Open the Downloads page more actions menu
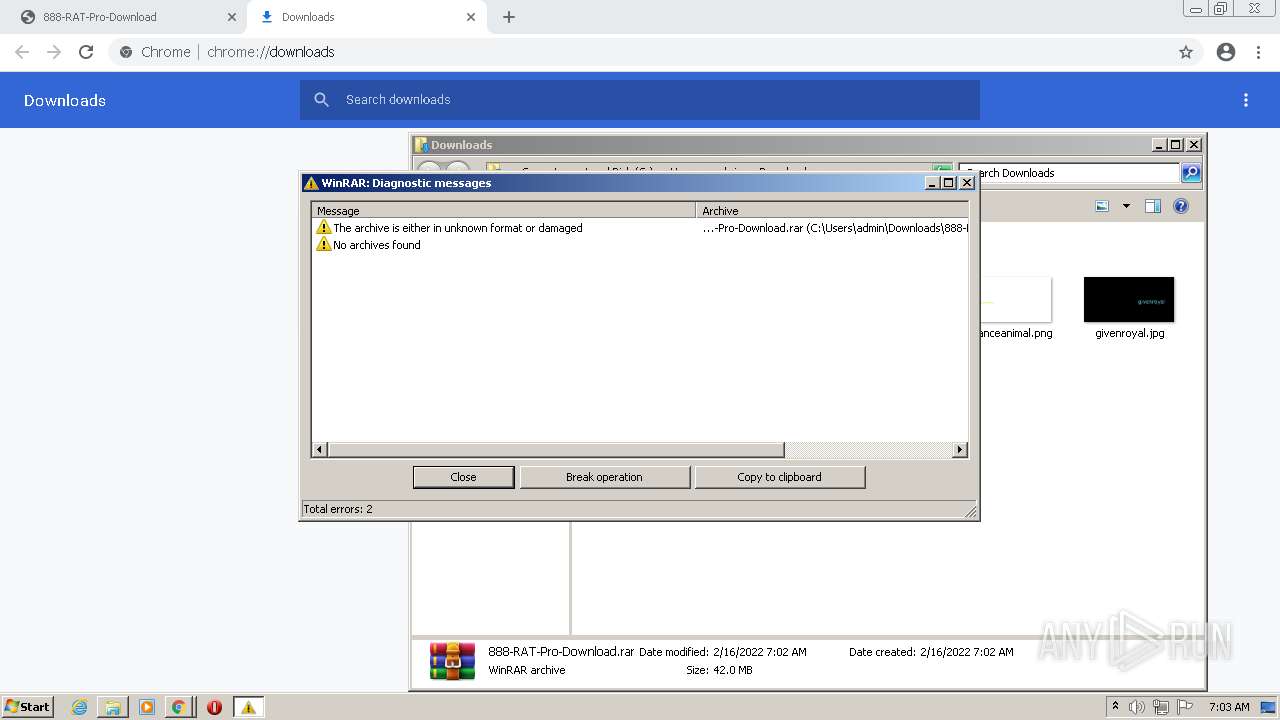This screenshot has width=1280, height=720. point(1246,100)
